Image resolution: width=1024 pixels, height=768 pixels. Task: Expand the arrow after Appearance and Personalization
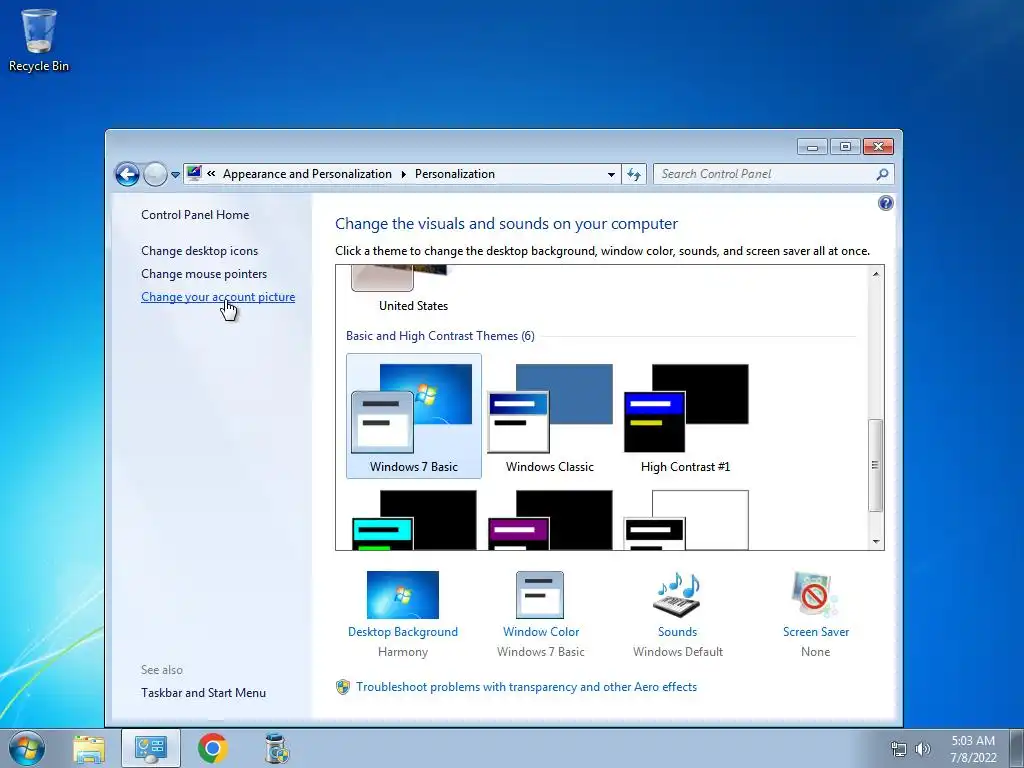point(403,174)
